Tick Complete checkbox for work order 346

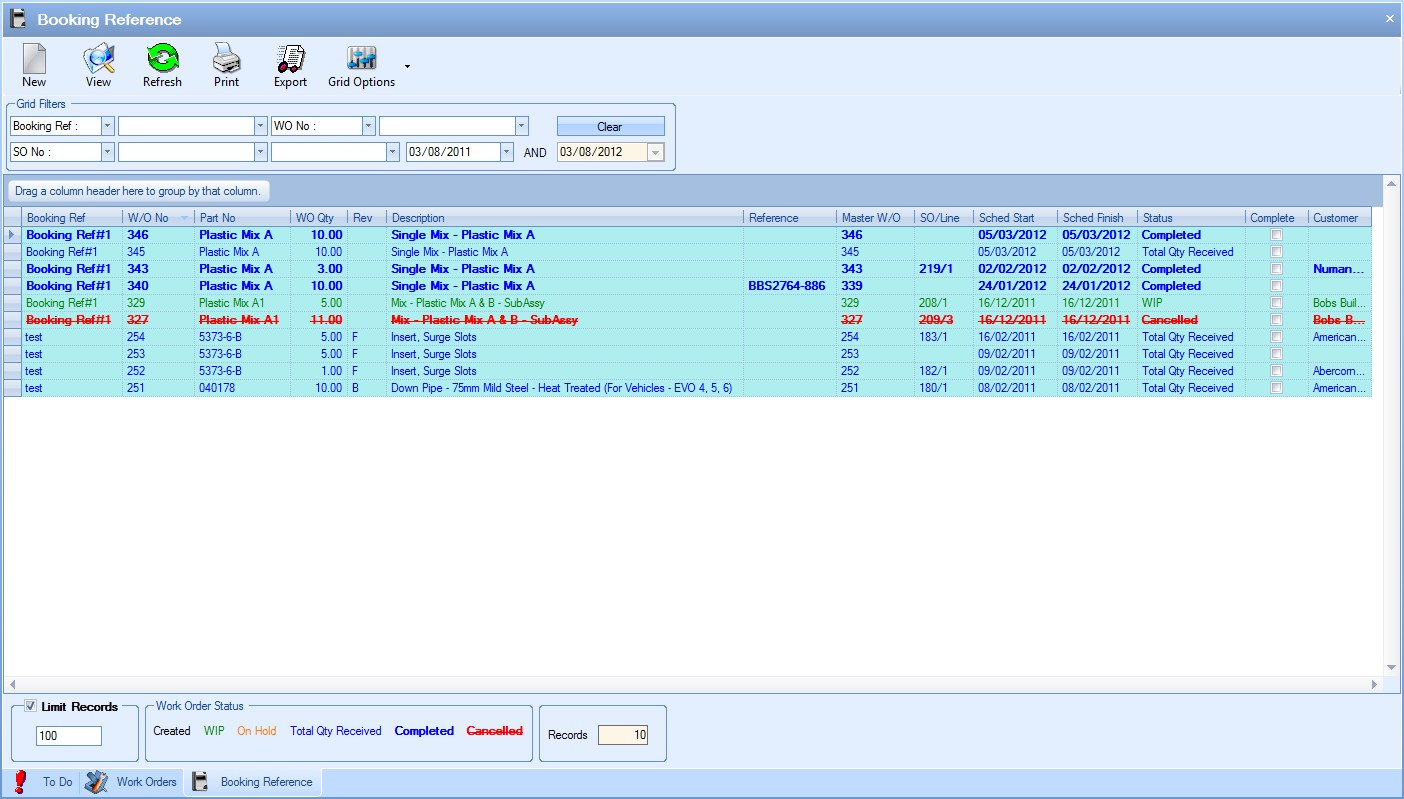tap(1276, 235)
